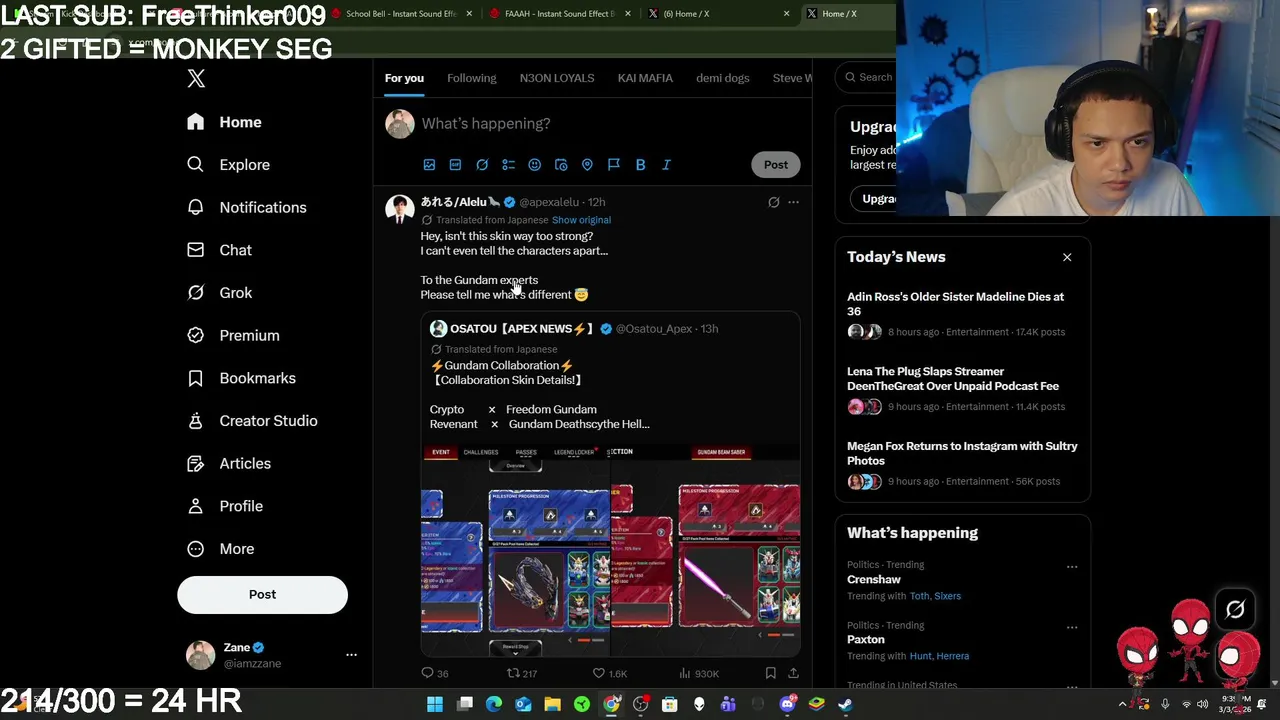The height and width of the screenshot is (720, 1280).
Task: Open more options on Alelu's post
Action: [793, 203]
